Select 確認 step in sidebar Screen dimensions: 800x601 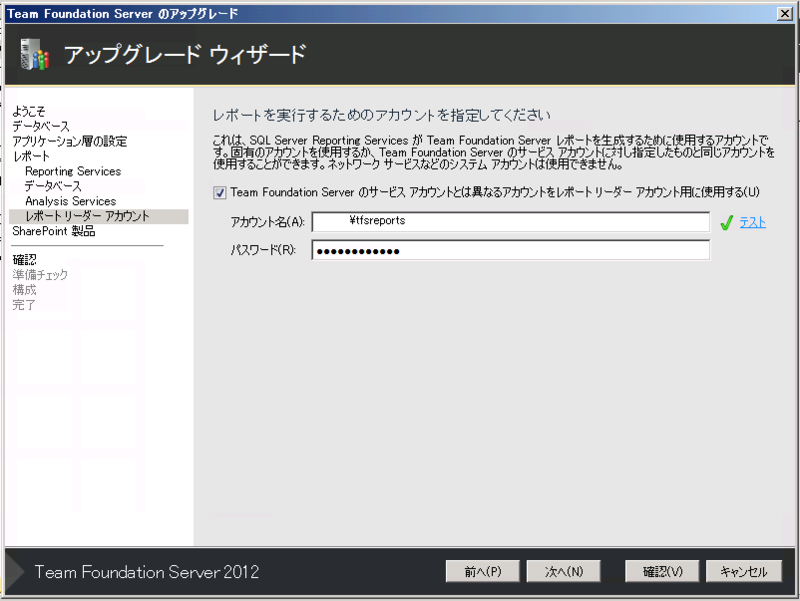pyautogui.click(x=24, y=260)
